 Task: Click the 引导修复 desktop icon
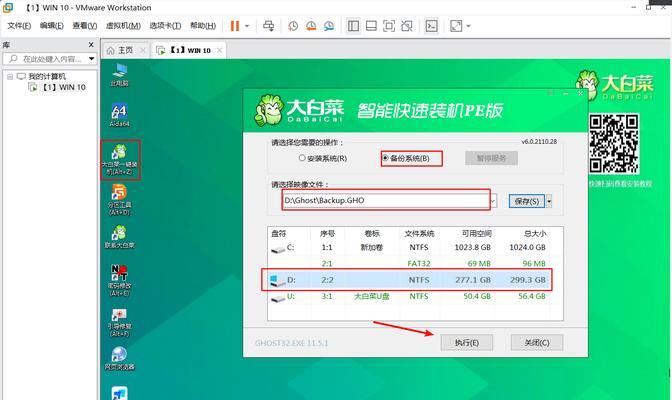click(x=120, y=322)
